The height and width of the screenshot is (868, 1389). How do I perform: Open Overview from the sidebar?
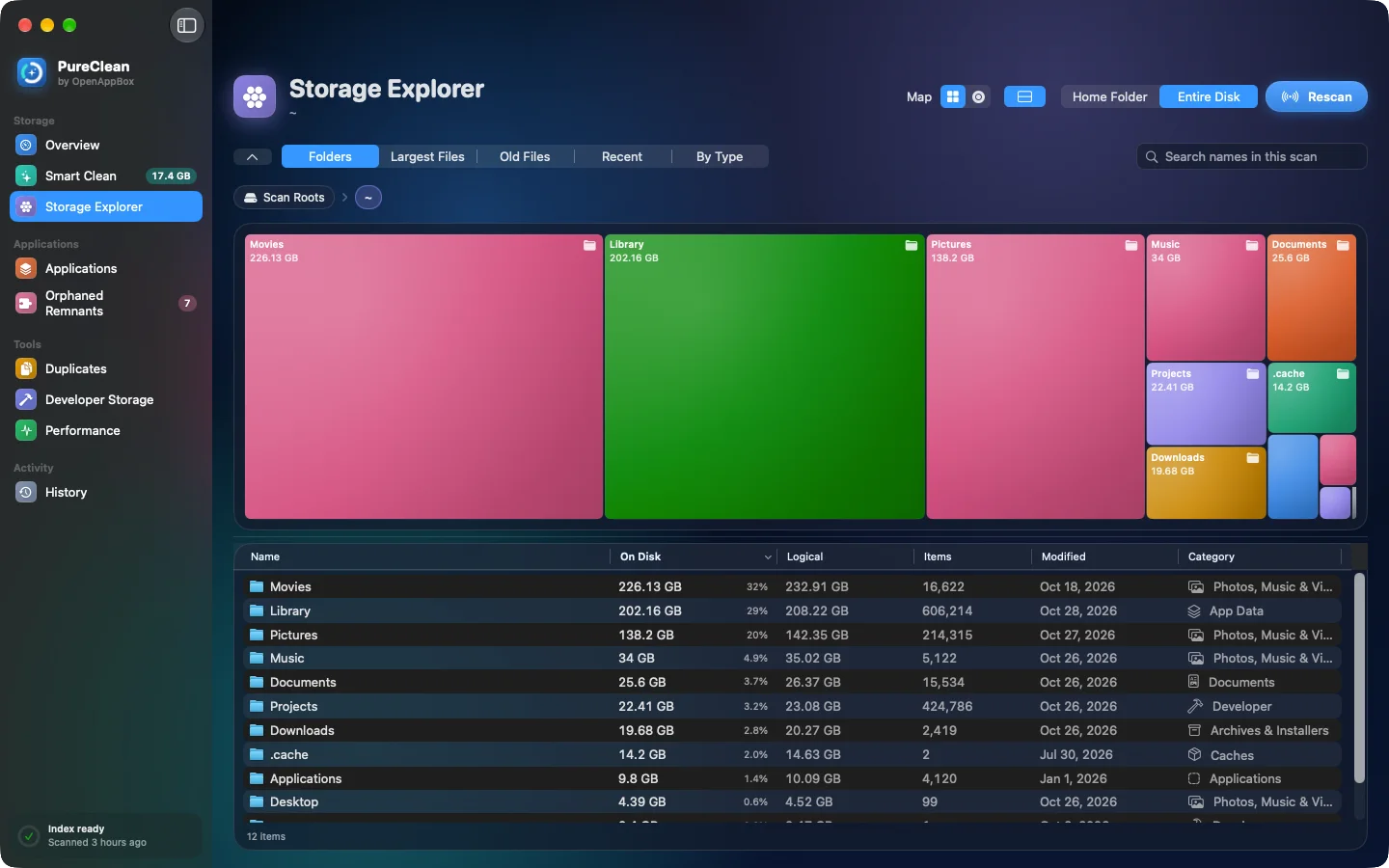(x=106, y=145)
